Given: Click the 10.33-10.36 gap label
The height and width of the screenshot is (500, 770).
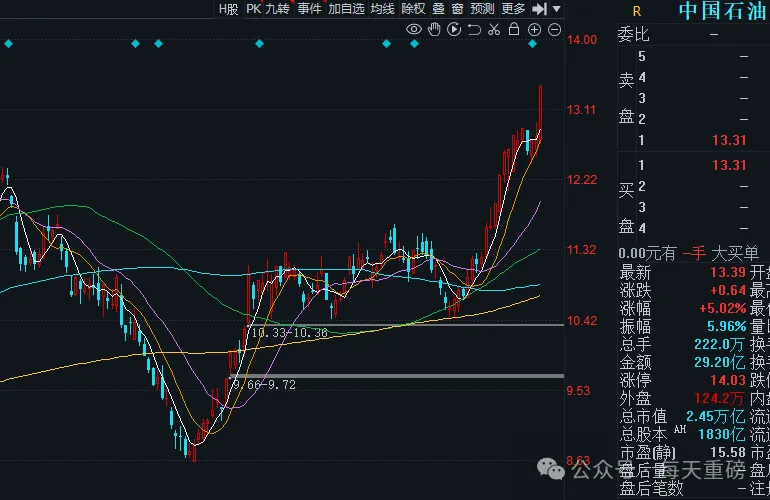Looking at the screenshot, I should tap(289, 333).
